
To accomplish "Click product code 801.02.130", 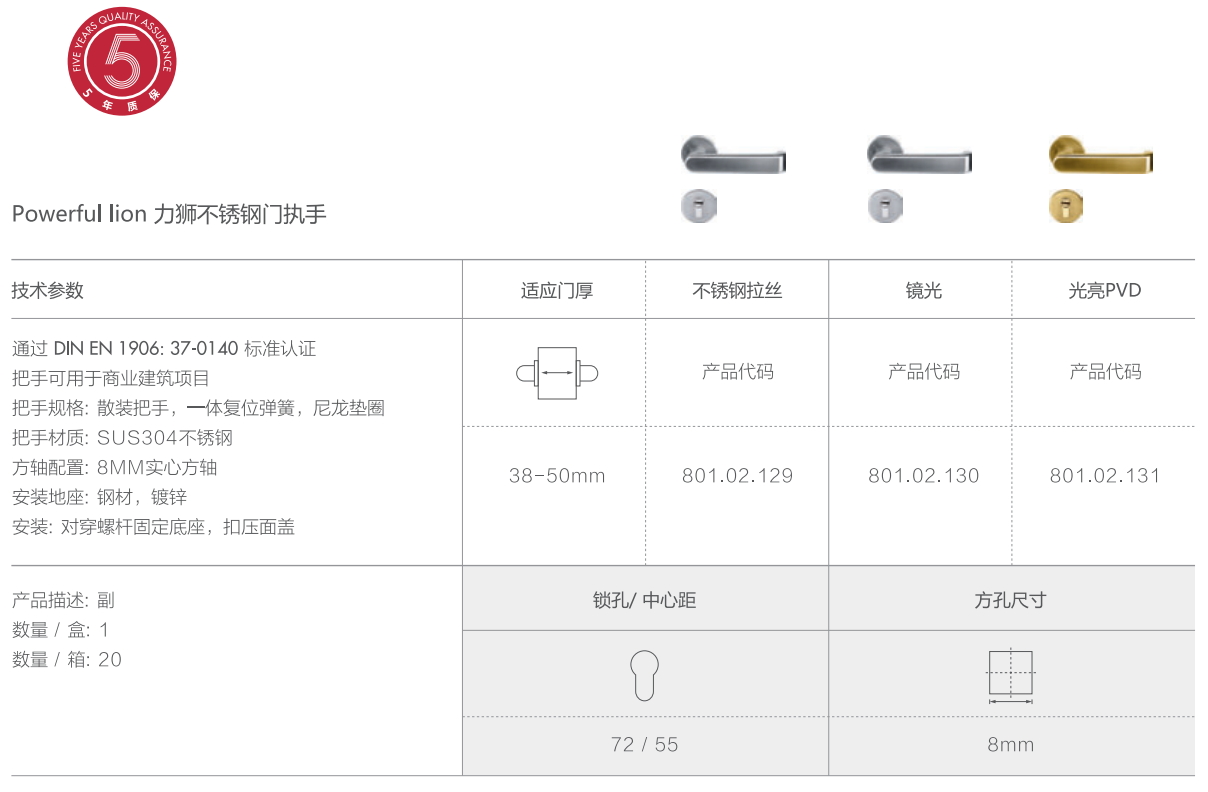I will pos(923,476).
